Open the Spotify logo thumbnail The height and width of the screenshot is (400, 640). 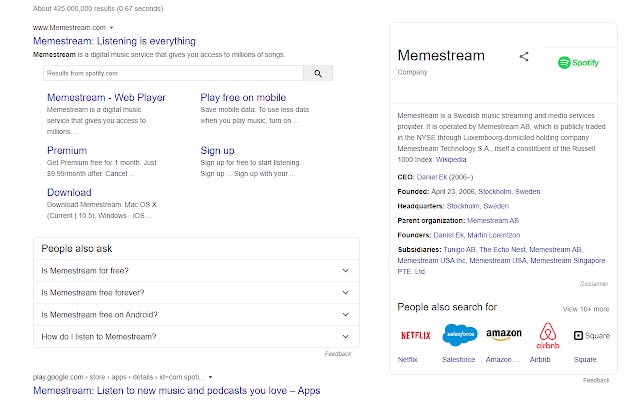point(578,63)
